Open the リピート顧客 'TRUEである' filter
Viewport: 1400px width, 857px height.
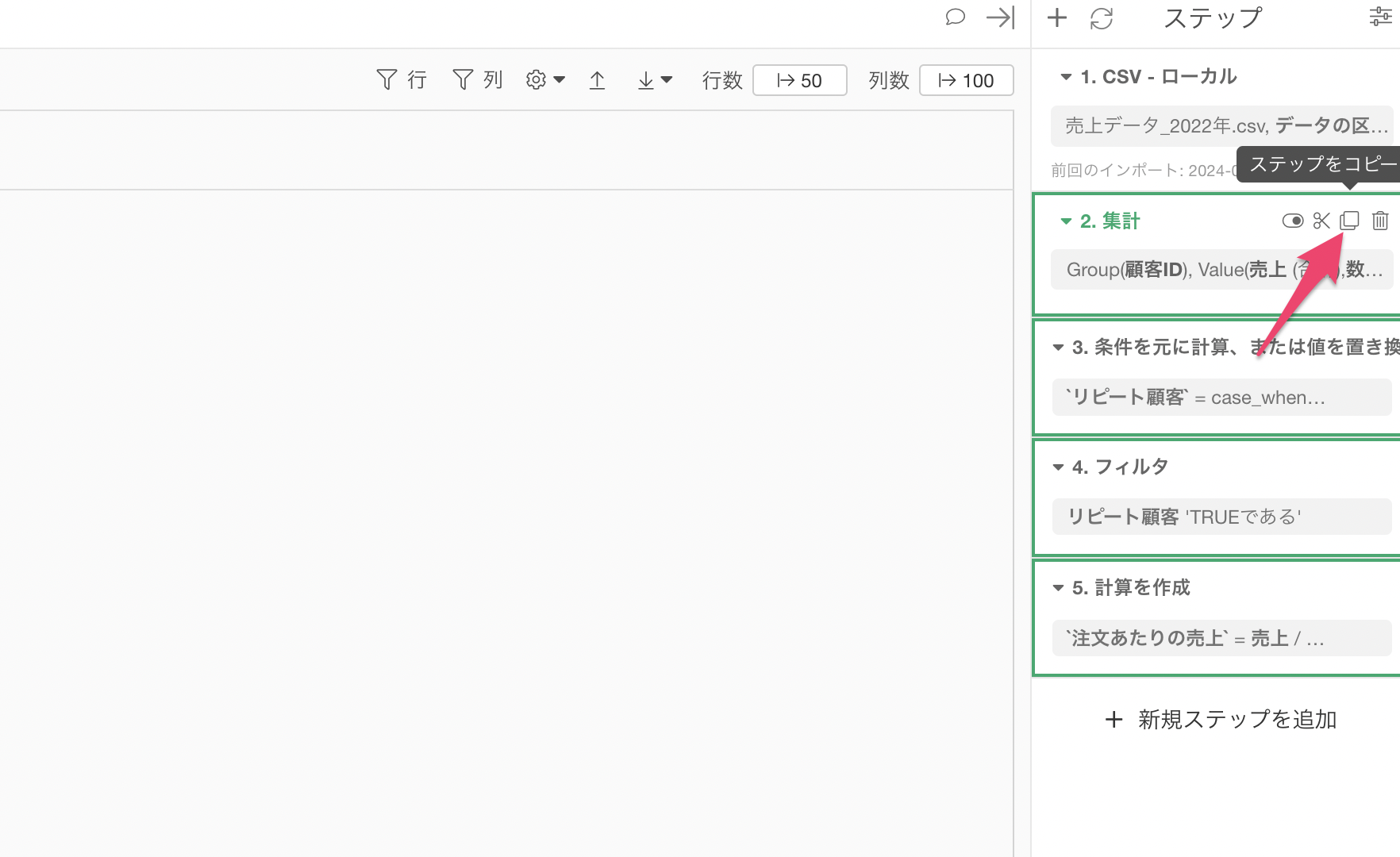coord(1222,517)
